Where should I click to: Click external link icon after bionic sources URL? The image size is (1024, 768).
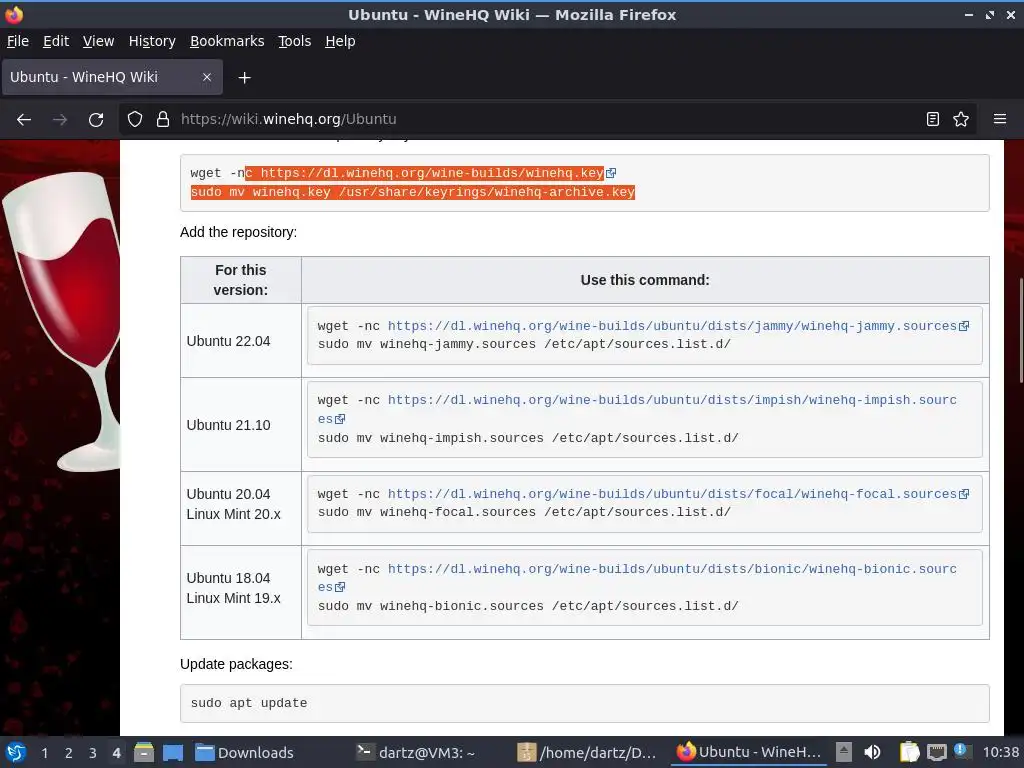click(x=340, y=587)
